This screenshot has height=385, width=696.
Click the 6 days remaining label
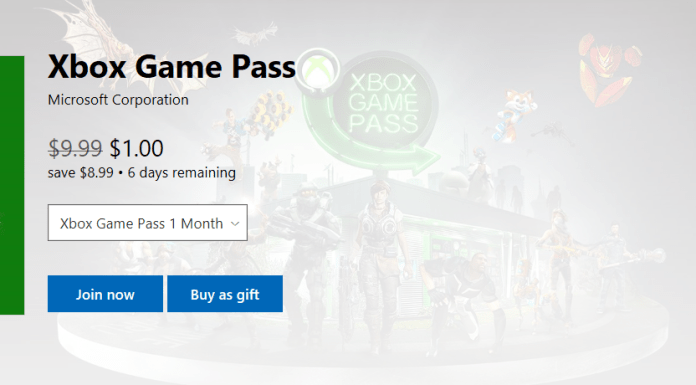(x=182, y=173)
